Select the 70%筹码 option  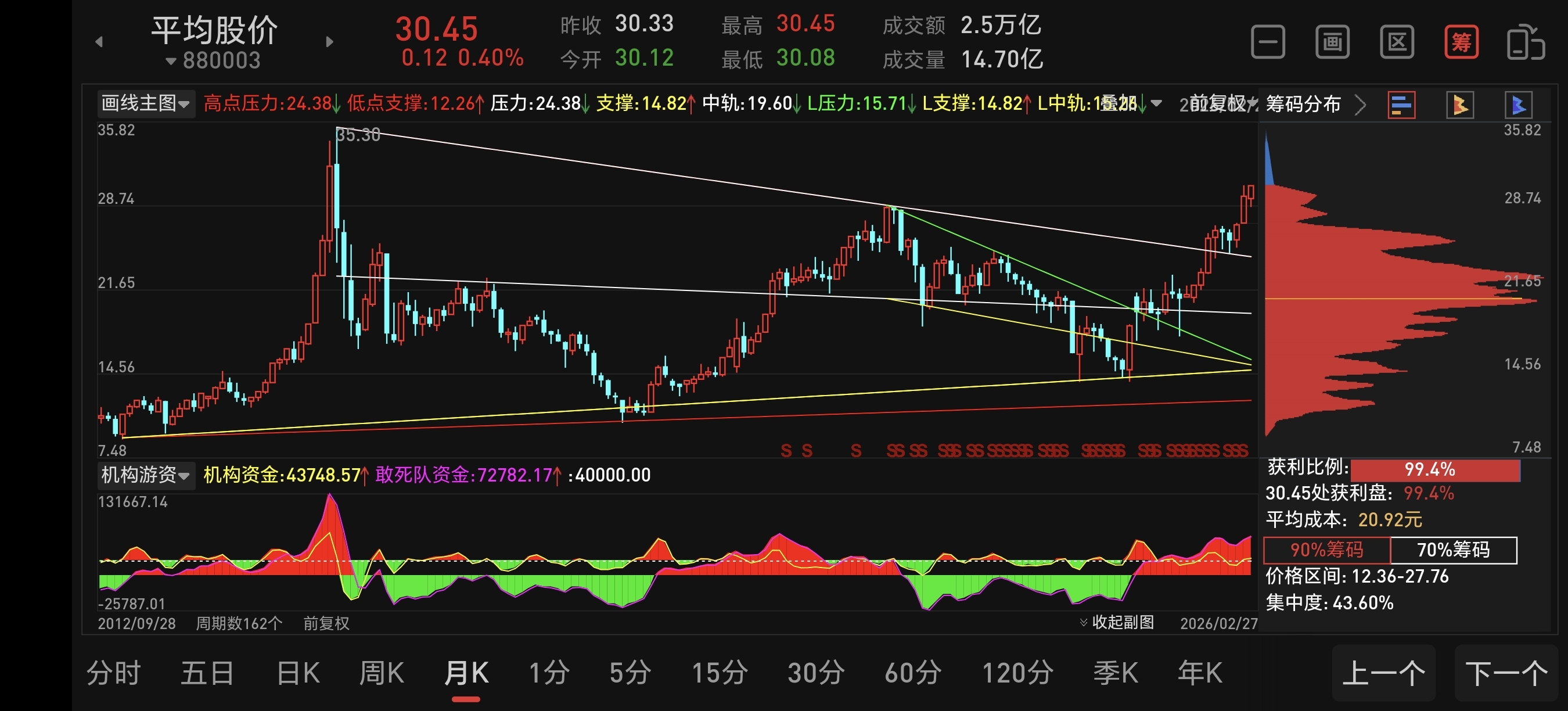(1453, 550)
